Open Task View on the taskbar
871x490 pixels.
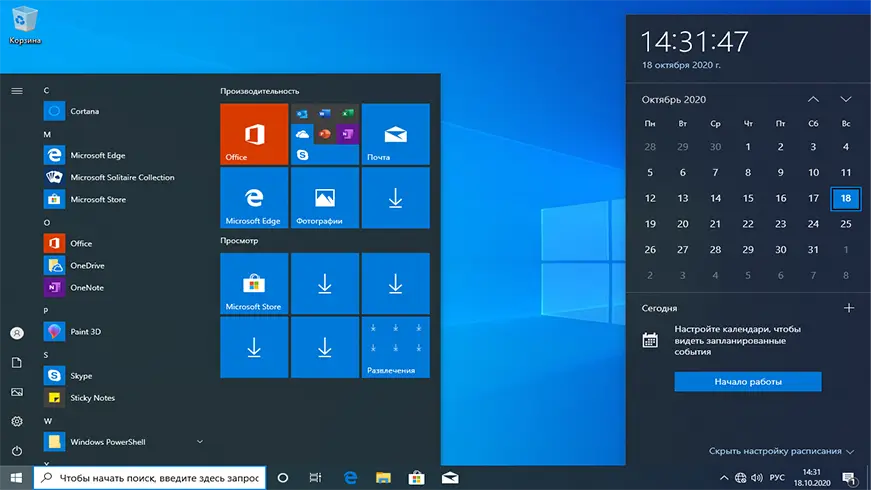pos(315,478)
